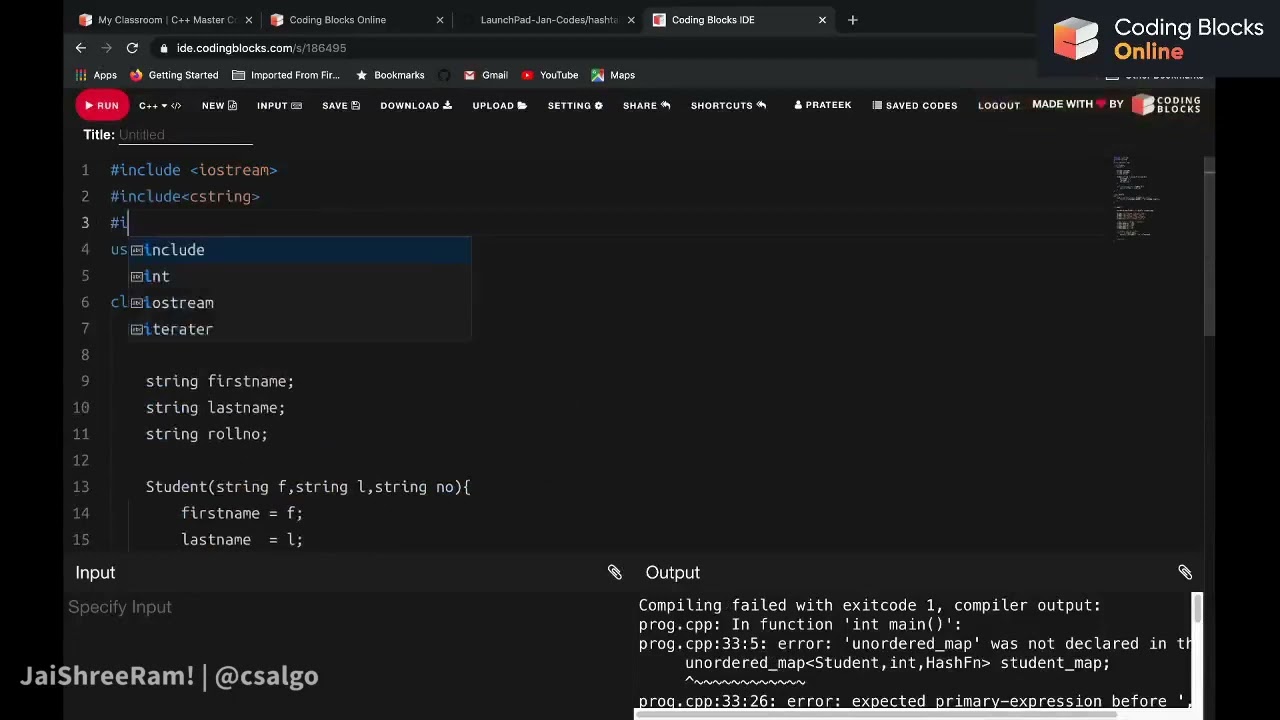Click code line 'string firstname;'
This screenshot has width=1280, height=720.
click(x=220, y=381)
